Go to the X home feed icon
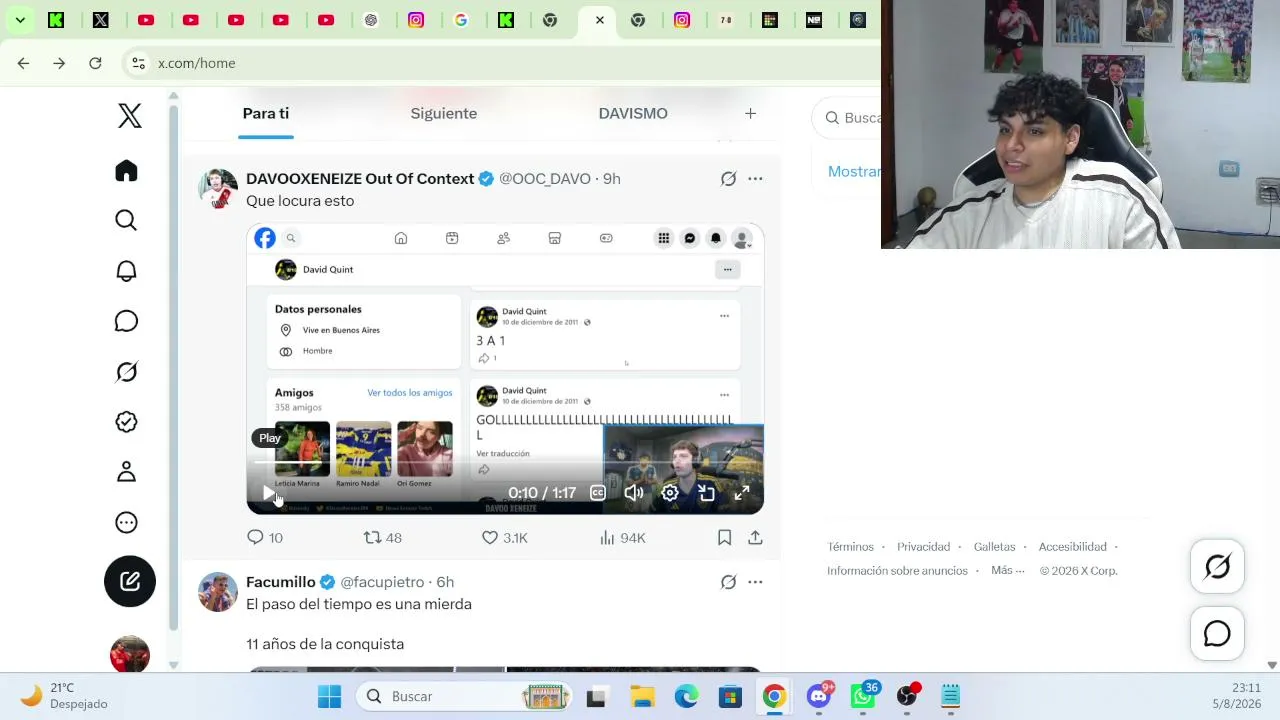 (x=126, y=171)
